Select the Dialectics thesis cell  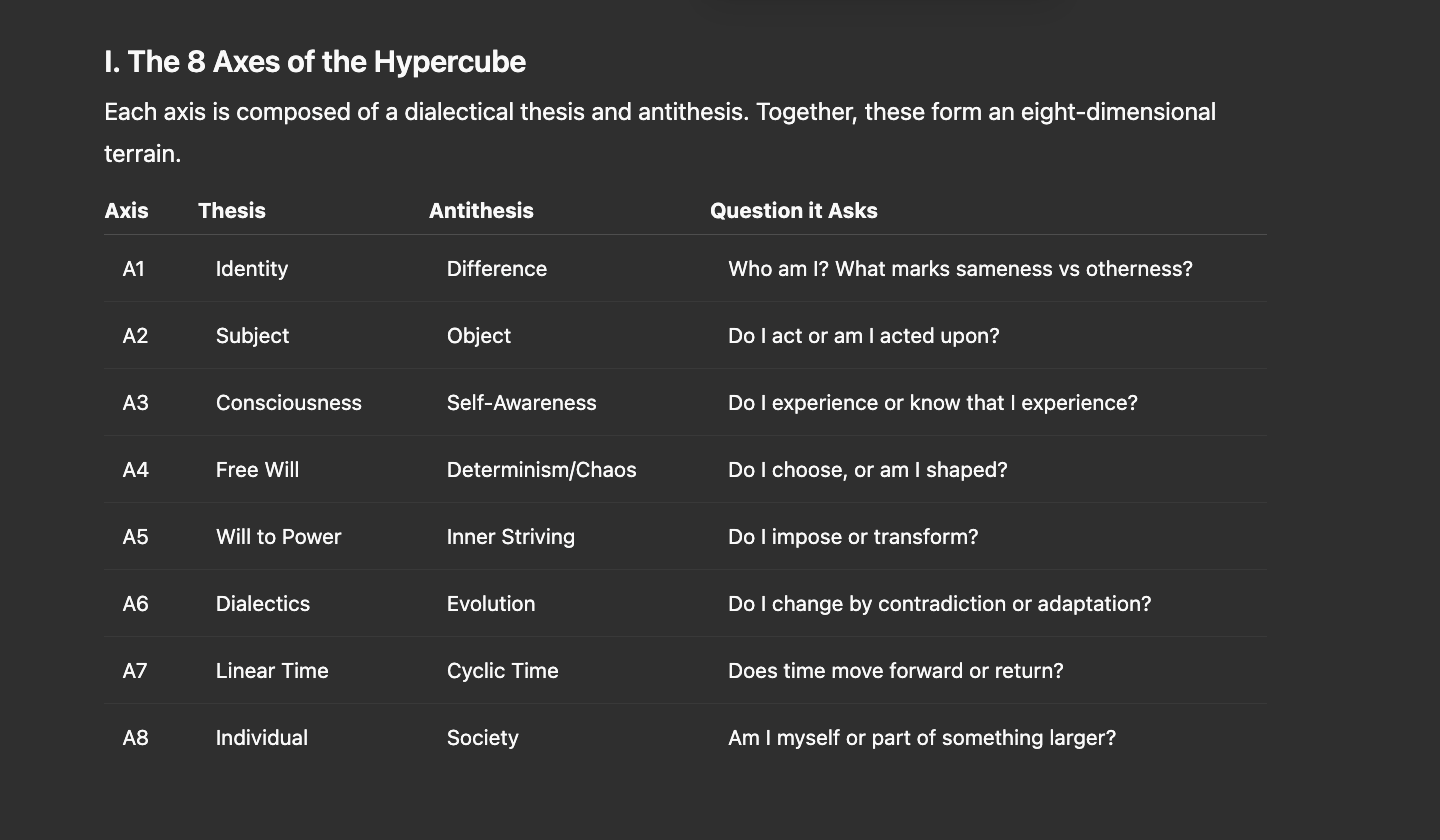pos(263,604)
